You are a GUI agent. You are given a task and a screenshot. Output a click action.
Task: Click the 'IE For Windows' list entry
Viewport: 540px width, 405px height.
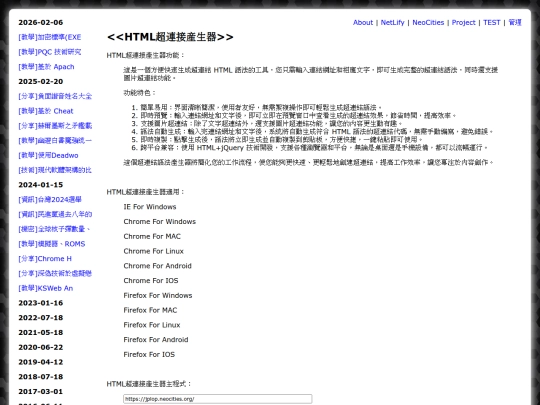(150, 207)
